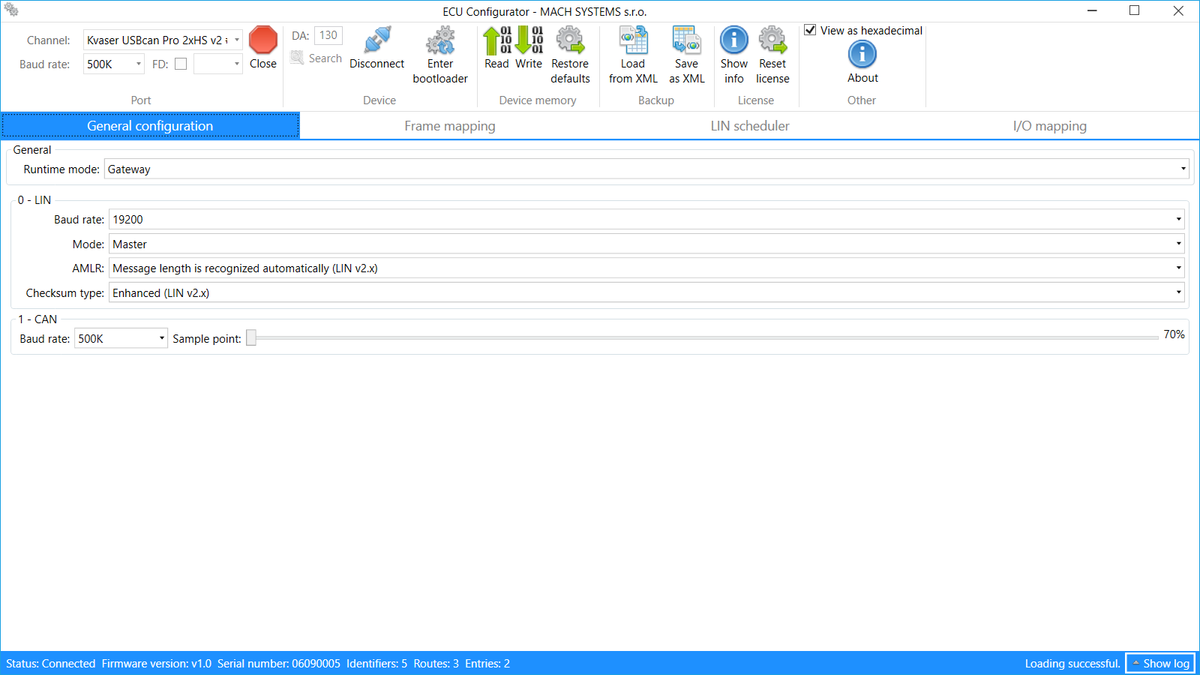
Task: Click the red Close port icon
Action: (x=263, y=41)
